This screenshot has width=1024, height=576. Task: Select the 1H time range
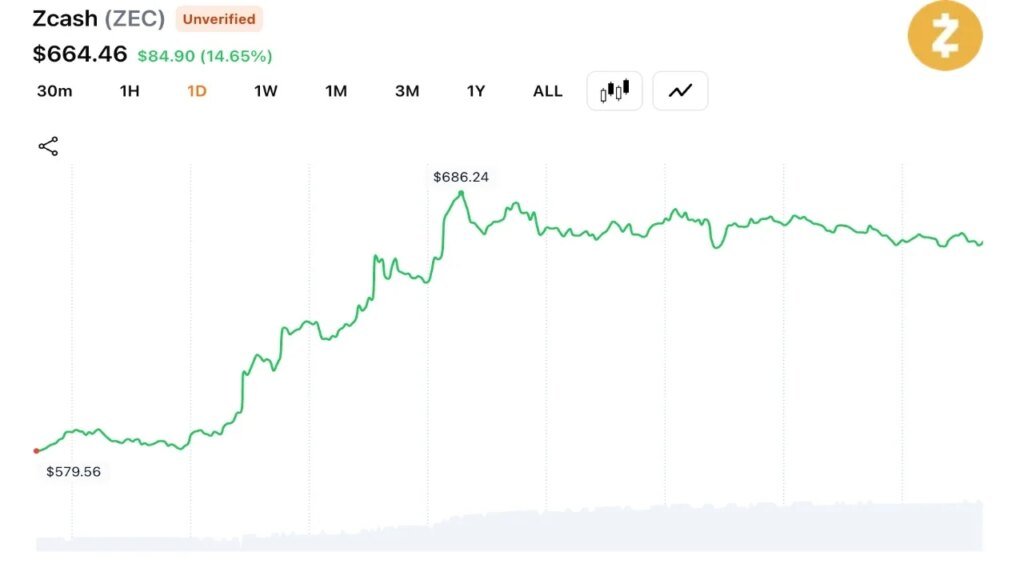129,91
